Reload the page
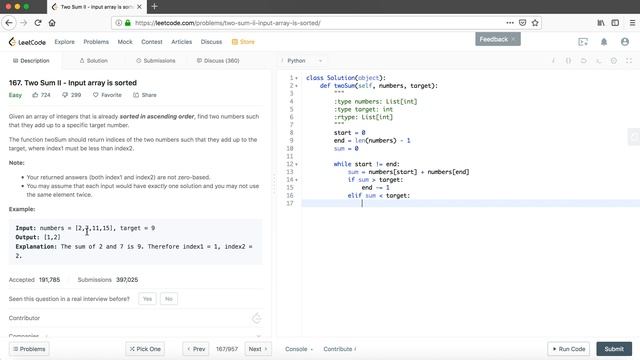This screenshot has width=640, height=360. [38, 23]
